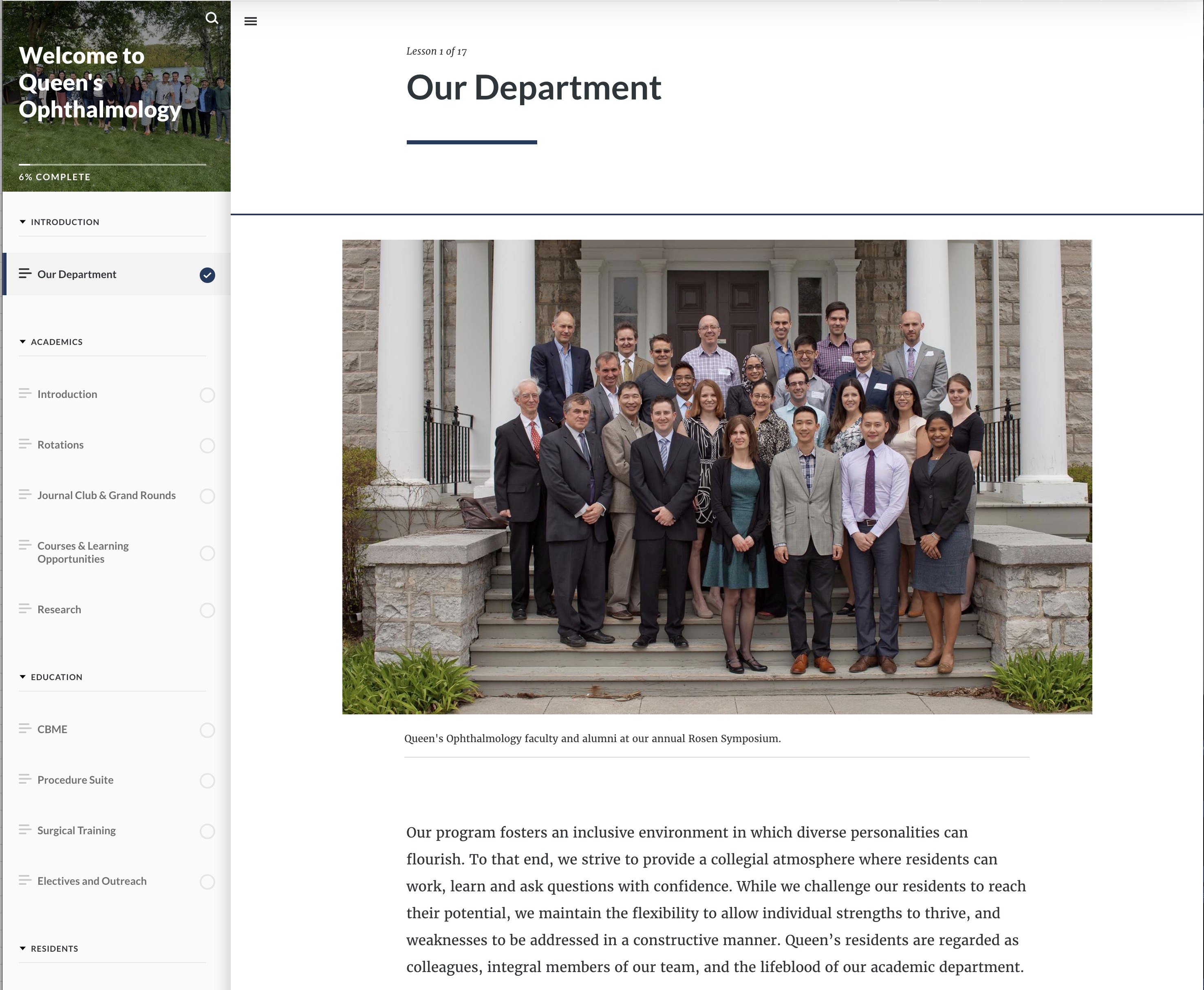This screenshot has height=990, width=1204.
Task: Click the completion circle for Introduction
Action: 207,395
